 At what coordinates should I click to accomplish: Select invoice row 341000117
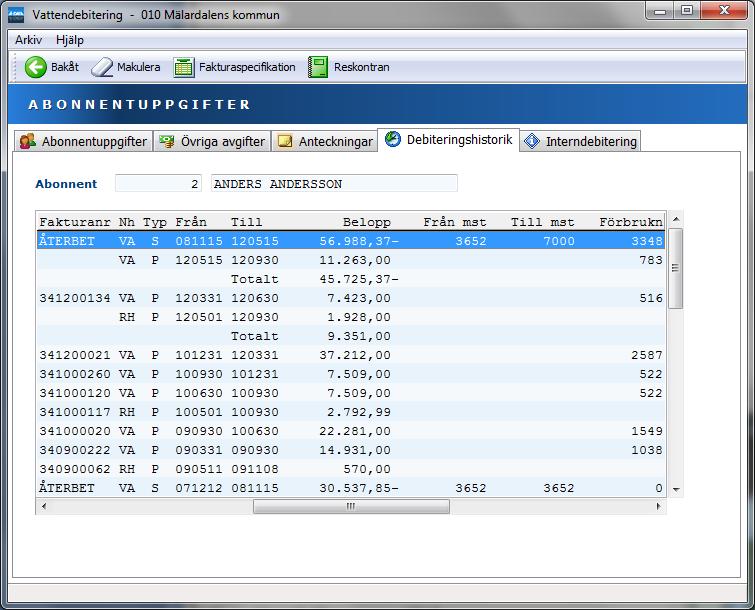click(x=351, y=412)
